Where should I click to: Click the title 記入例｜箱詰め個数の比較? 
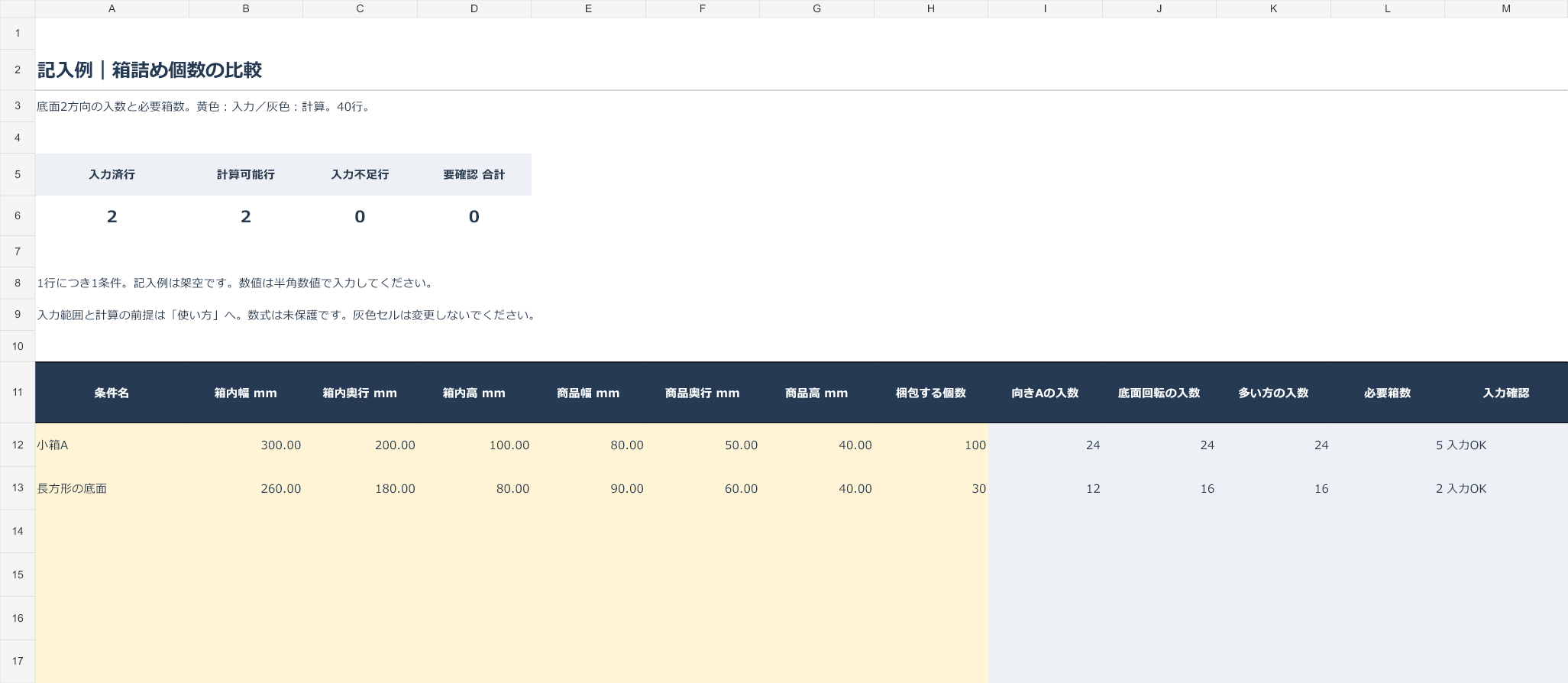click(x=150, y=70)
